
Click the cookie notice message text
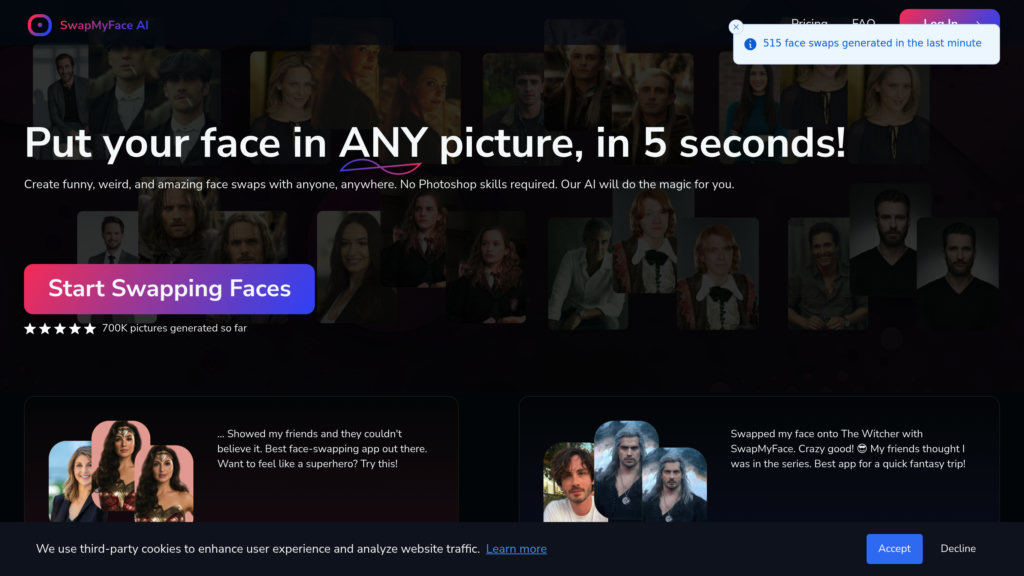coord(258,549)
